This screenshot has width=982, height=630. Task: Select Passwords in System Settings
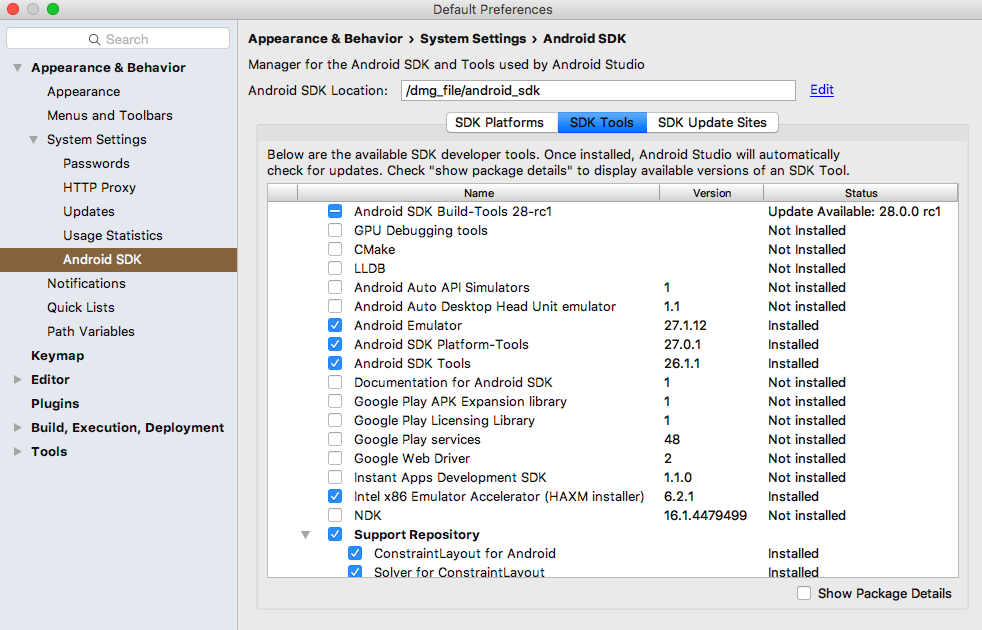[96, 163]
